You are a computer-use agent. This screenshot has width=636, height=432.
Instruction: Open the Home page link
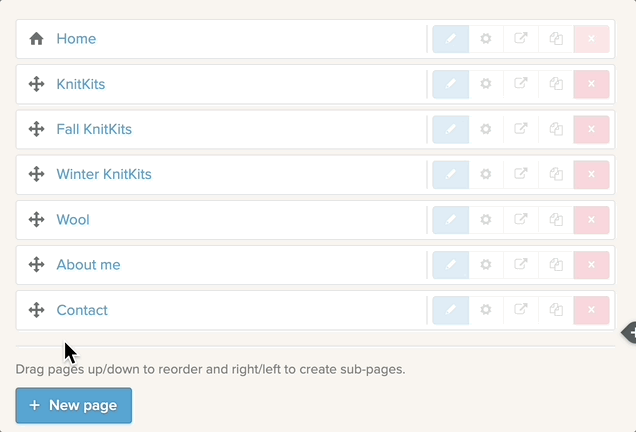click(x=76, y=39)
